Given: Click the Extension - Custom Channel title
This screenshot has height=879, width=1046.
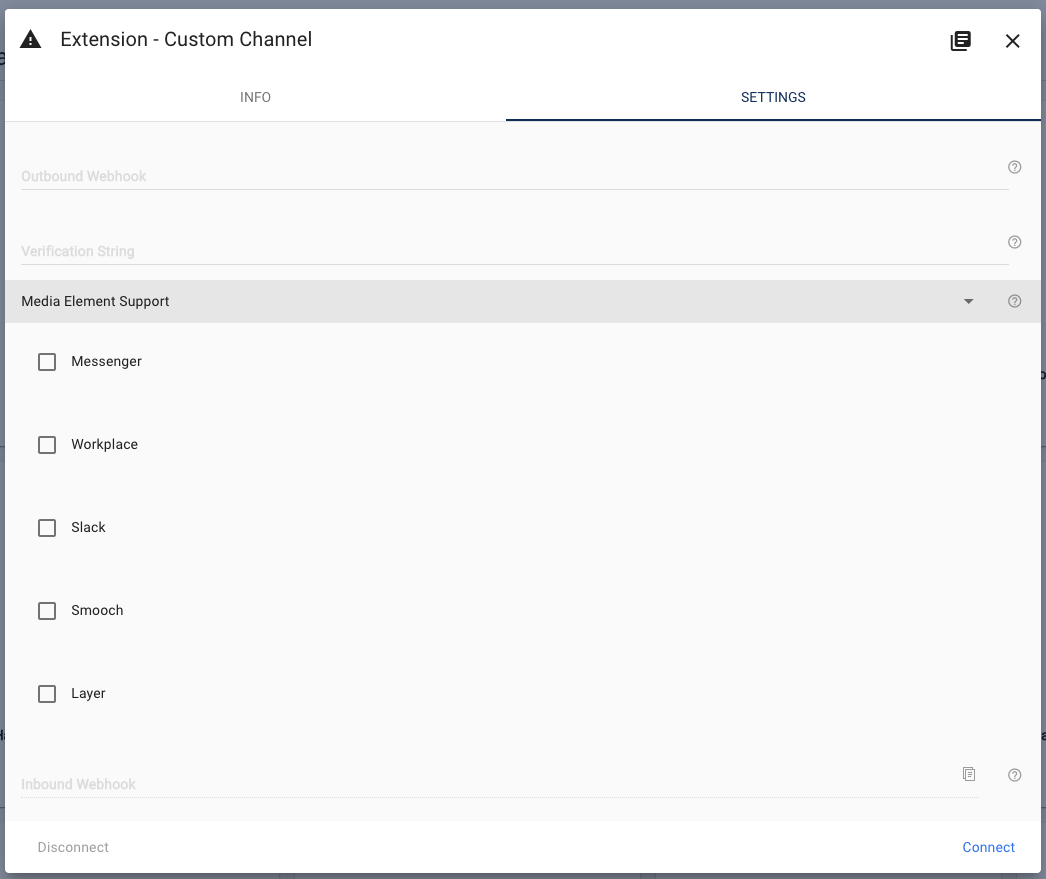Looking at the screenshot, I should (x=186, y=39).
